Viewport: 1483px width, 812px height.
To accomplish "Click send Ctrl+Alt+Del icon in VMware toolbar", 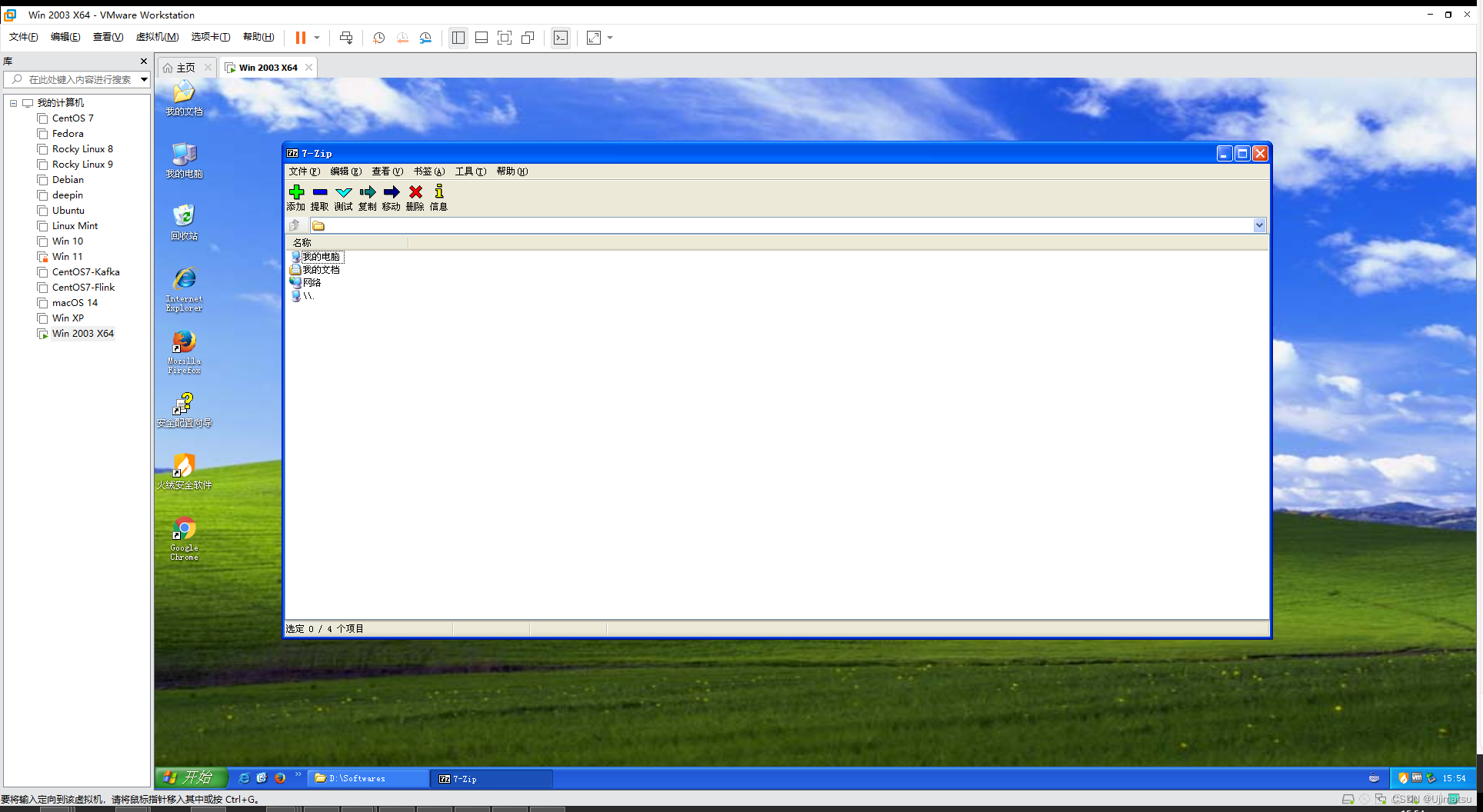I will pyautogui.click(x=346, y=38).
